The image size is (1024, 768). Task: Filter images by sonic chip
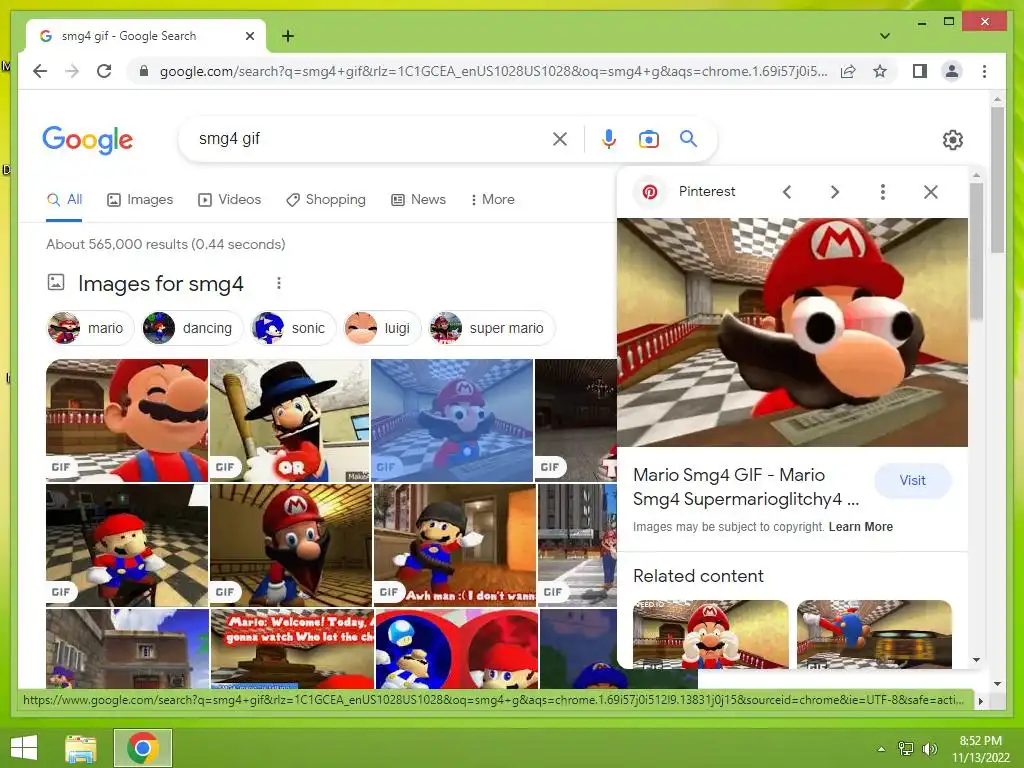[294, 328]
